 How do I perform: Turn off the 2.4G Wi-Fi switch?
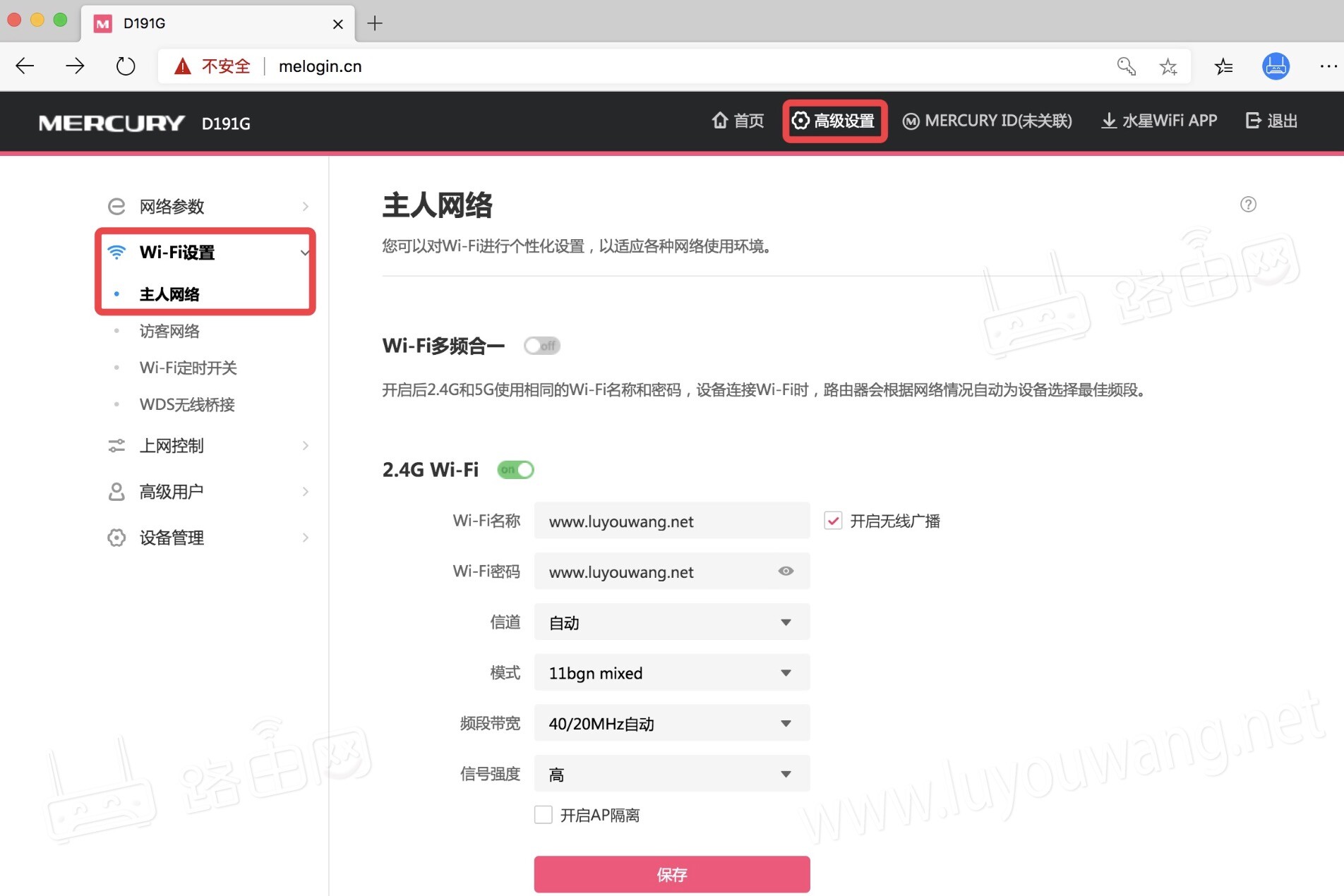515,470
